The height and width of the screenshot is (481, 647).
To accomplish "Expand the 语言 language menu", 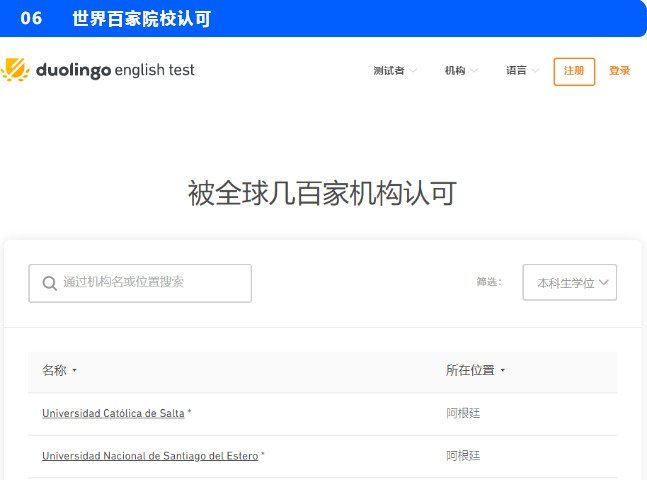I will click(516, 71).
